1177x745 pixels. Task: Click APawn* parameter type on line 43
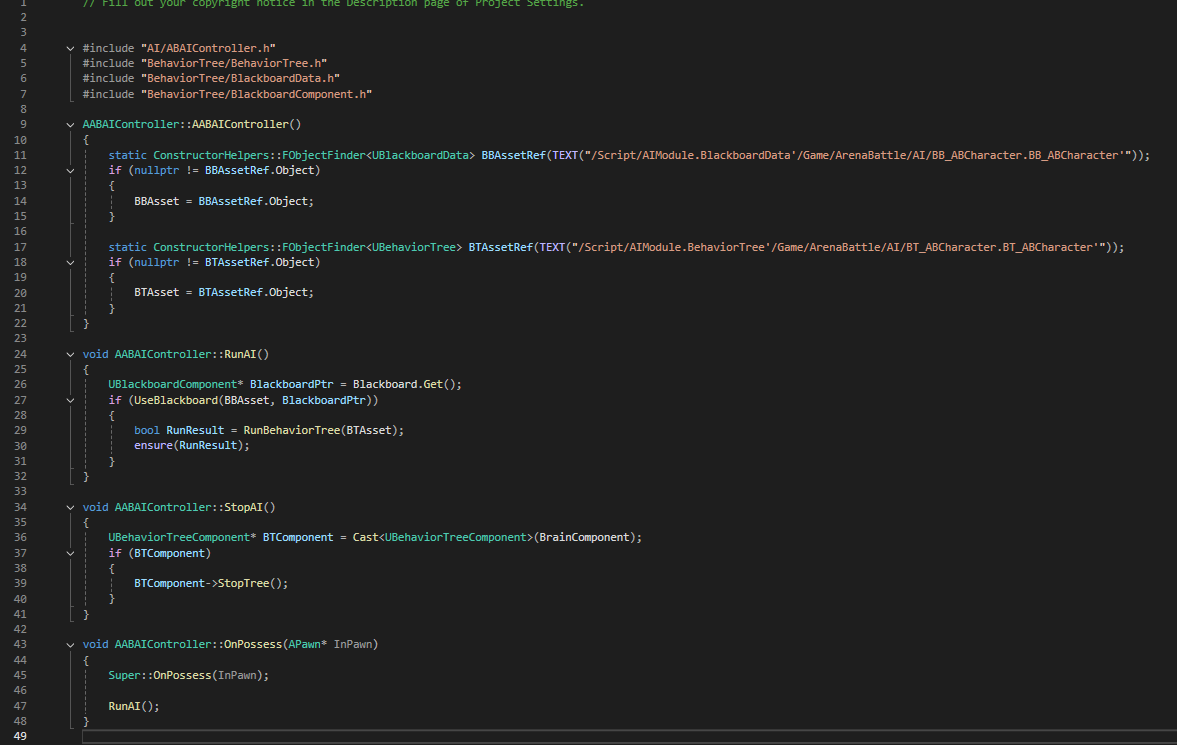308,644
